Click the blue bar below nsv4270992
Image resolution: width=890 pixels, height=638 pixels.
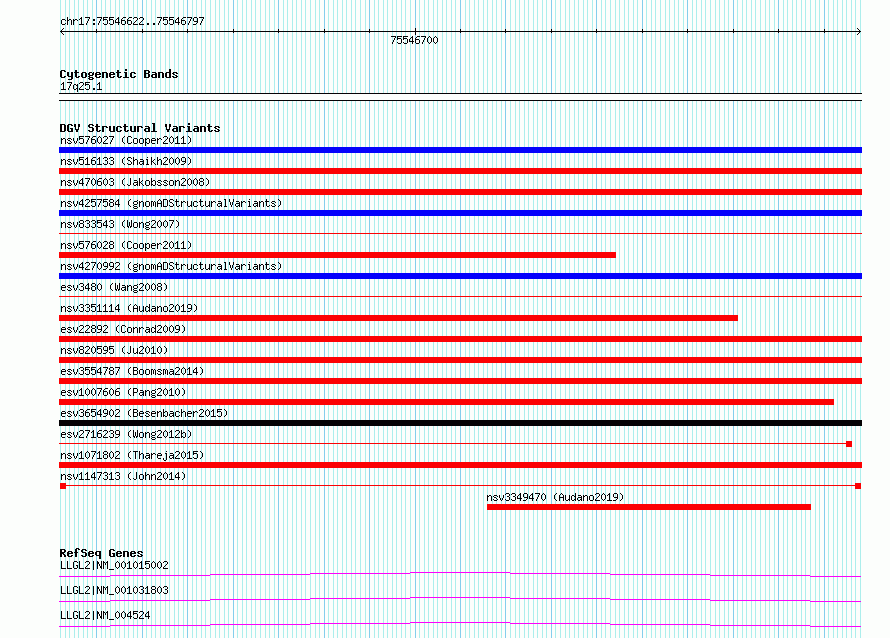click(x=460, y=276)
